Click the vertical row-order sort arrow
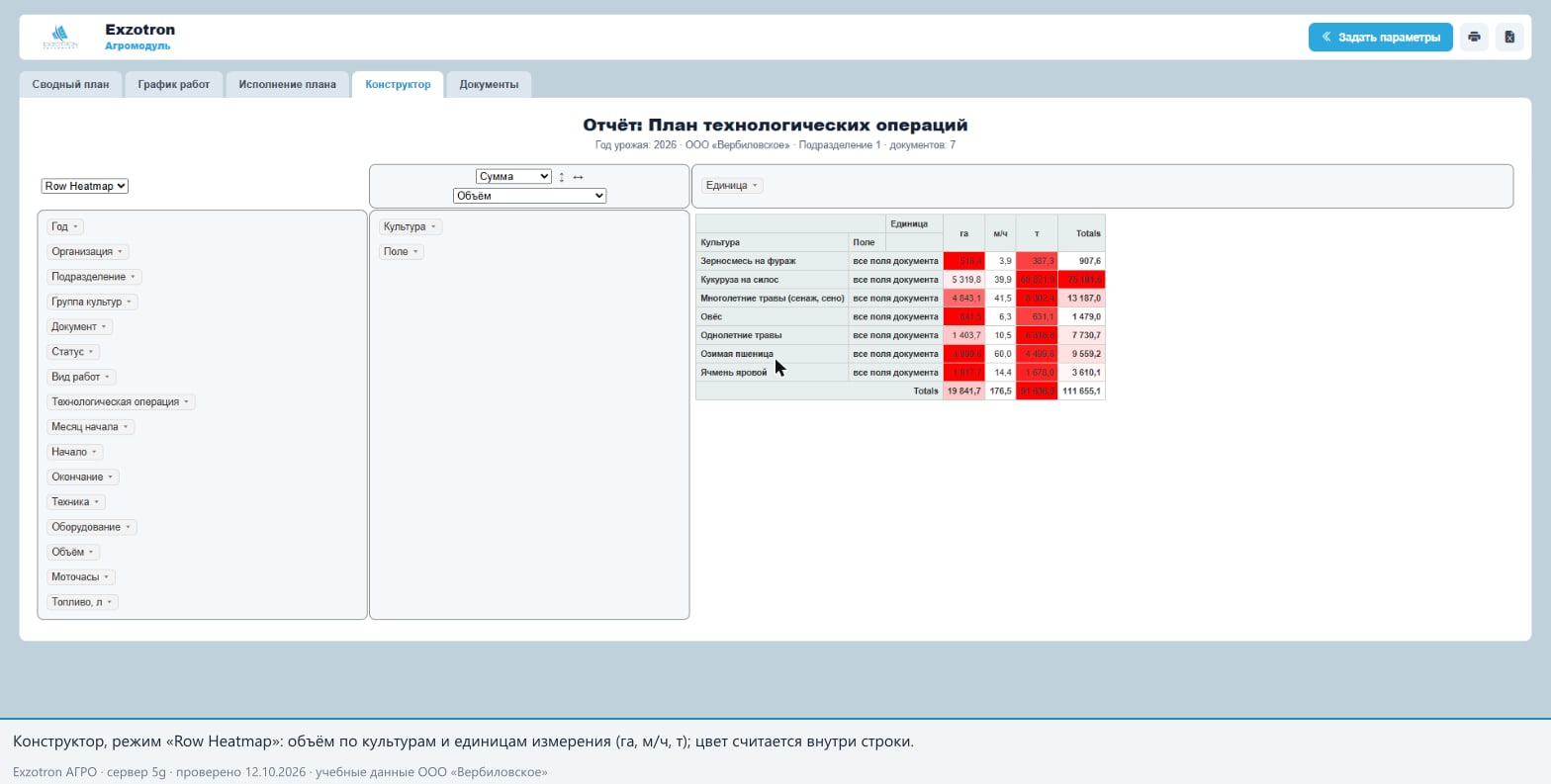This screenshot has height=784, width=1551. point(562,177)
